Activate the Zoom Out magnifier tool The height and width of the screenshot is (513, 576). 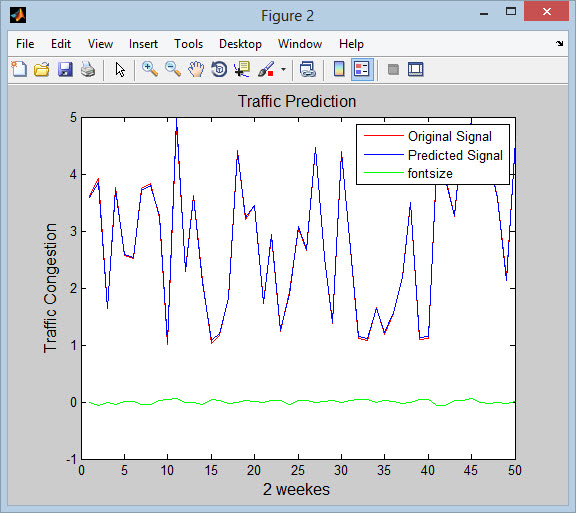click(173, 69)
